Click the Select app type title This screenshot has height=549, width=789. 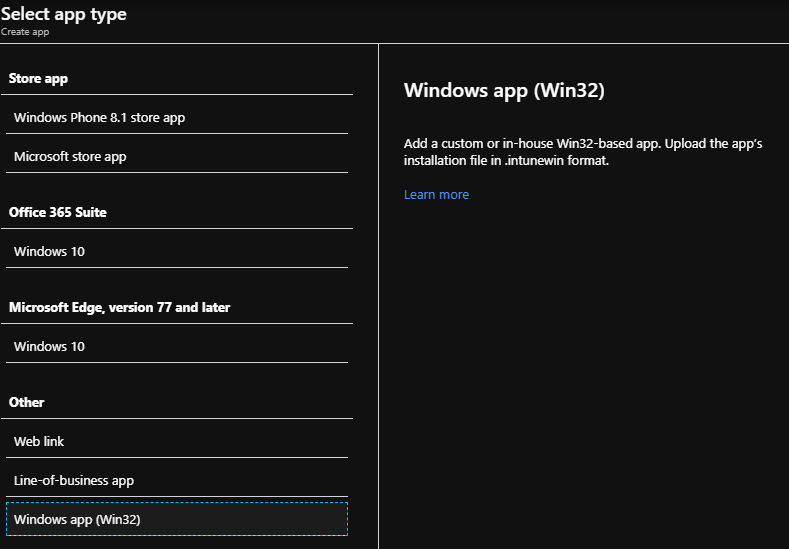pos(63,14)
